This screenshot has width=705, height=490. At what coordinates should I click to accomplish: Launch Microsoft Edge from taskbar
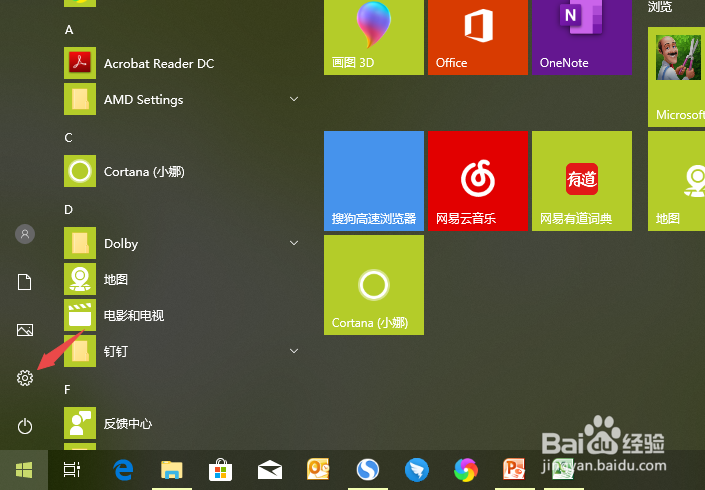tap(123, 470)
